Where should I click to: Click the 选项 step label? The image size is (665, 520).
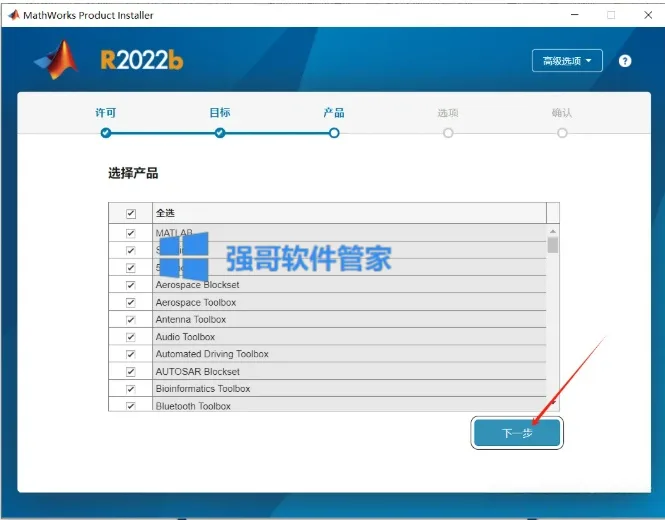click(x=448, y=113)
